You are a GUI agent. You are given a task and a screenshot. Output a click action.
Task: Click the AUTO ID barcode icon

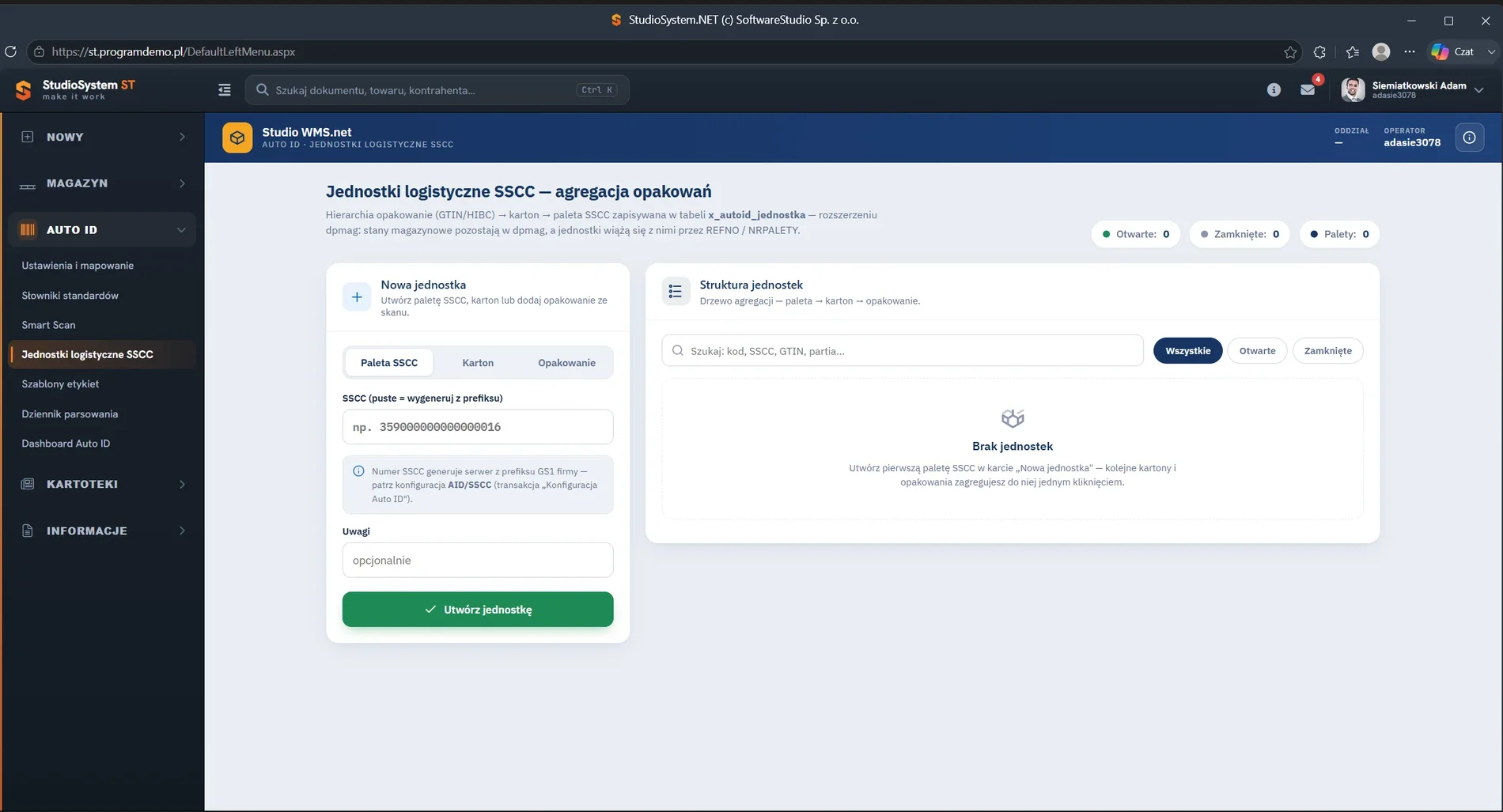coord(28,230)
